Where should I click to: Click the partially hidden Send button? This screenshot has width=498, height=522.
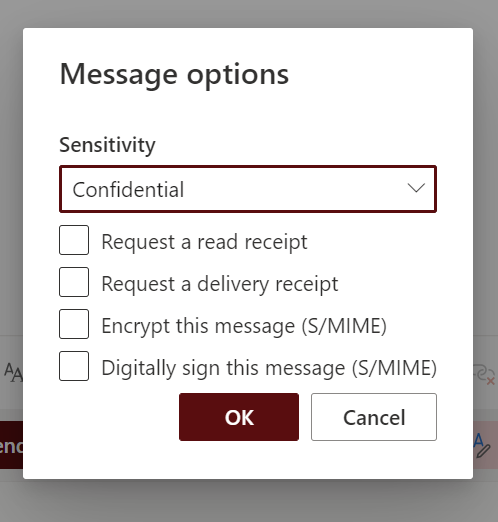point(11,445)
